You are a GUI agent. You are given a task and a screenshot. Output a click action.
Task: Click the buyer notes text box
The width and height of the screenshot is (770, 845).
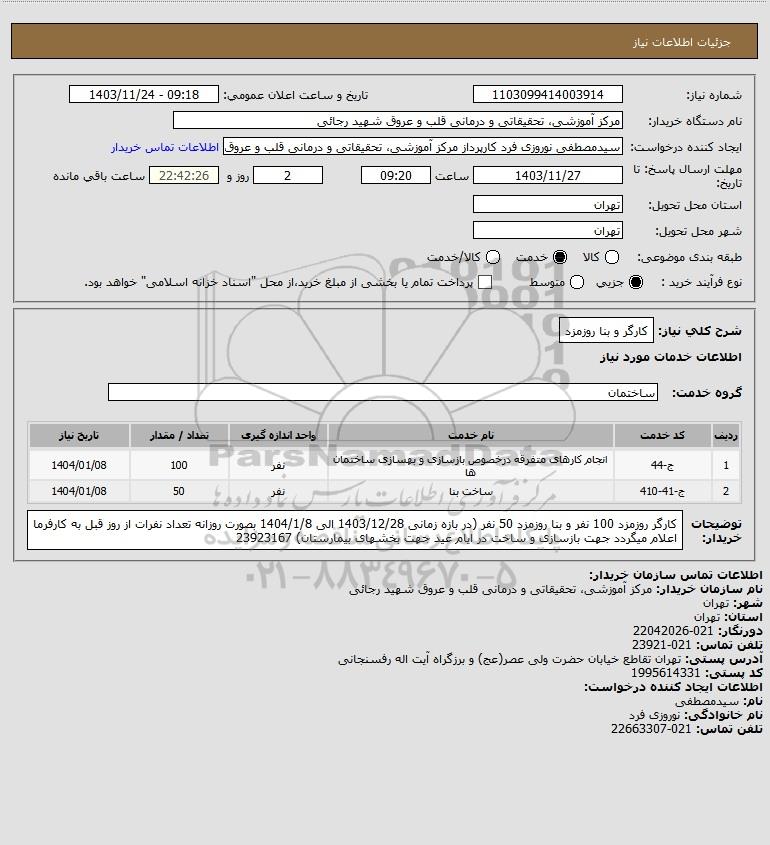(355, 531)
